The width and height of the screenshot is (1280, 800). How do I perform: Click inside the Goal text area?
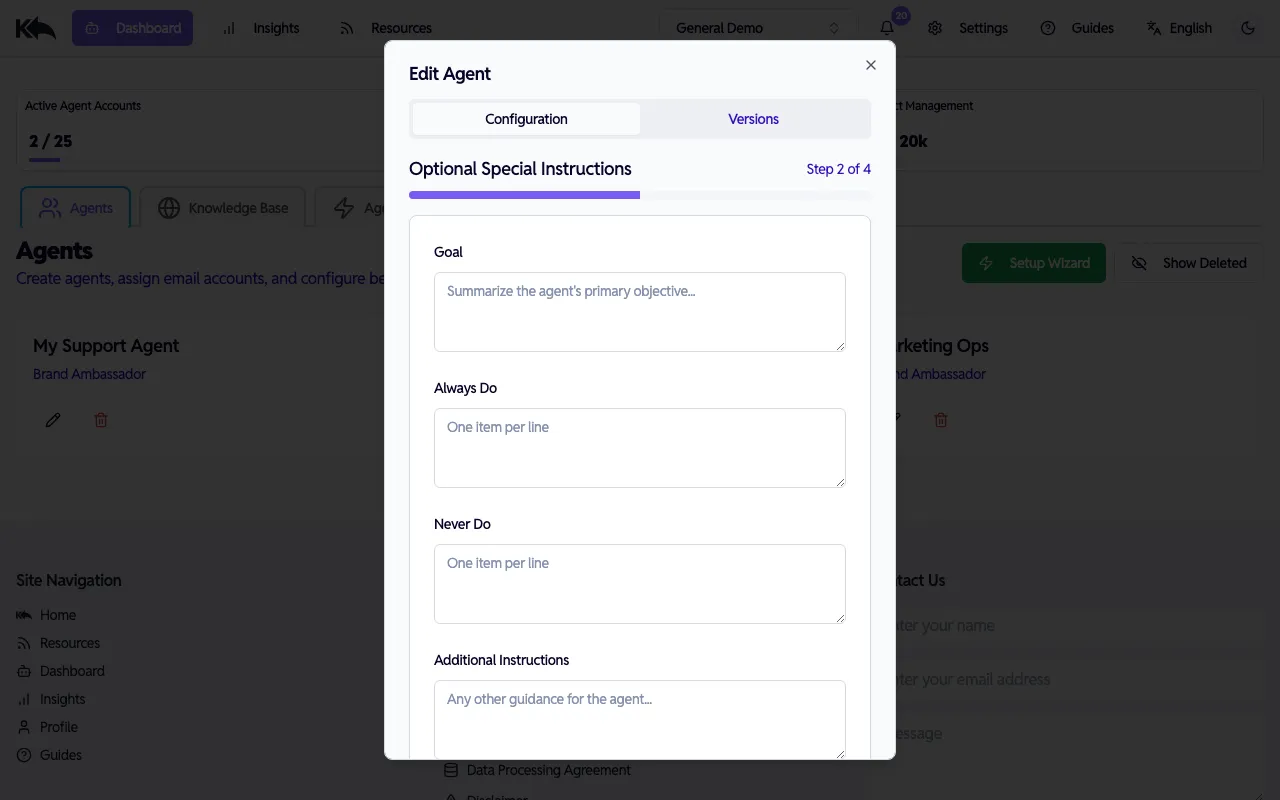[639, 311]
